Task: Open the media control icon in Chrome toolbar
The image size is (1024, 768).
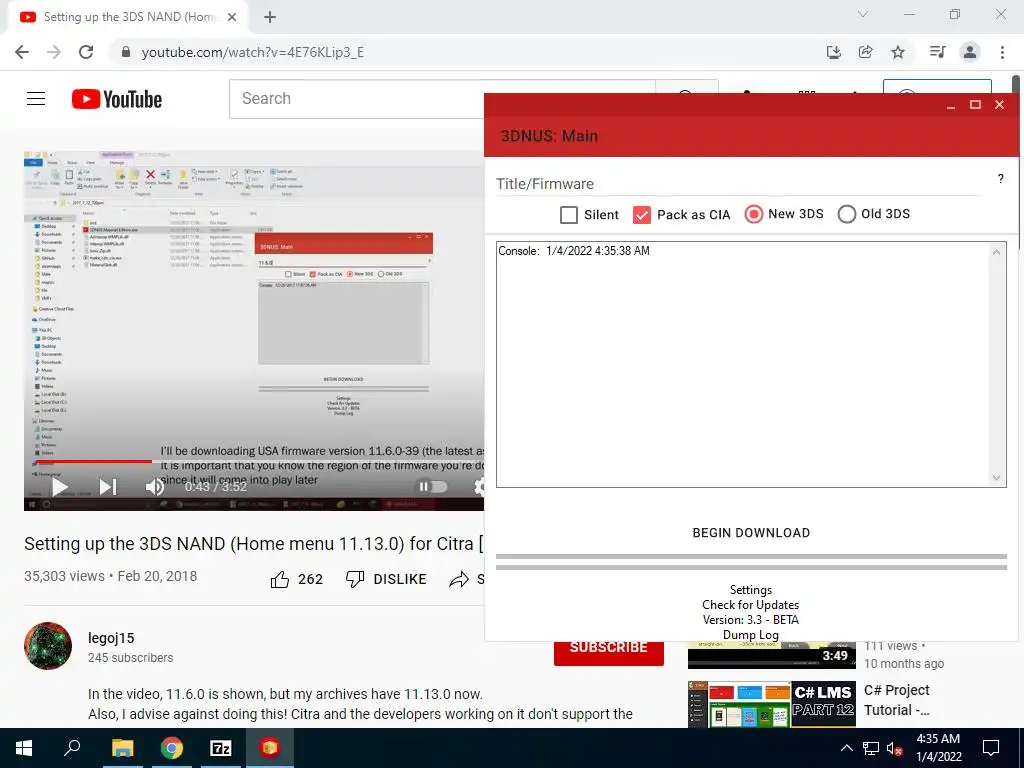Action: 938,52
